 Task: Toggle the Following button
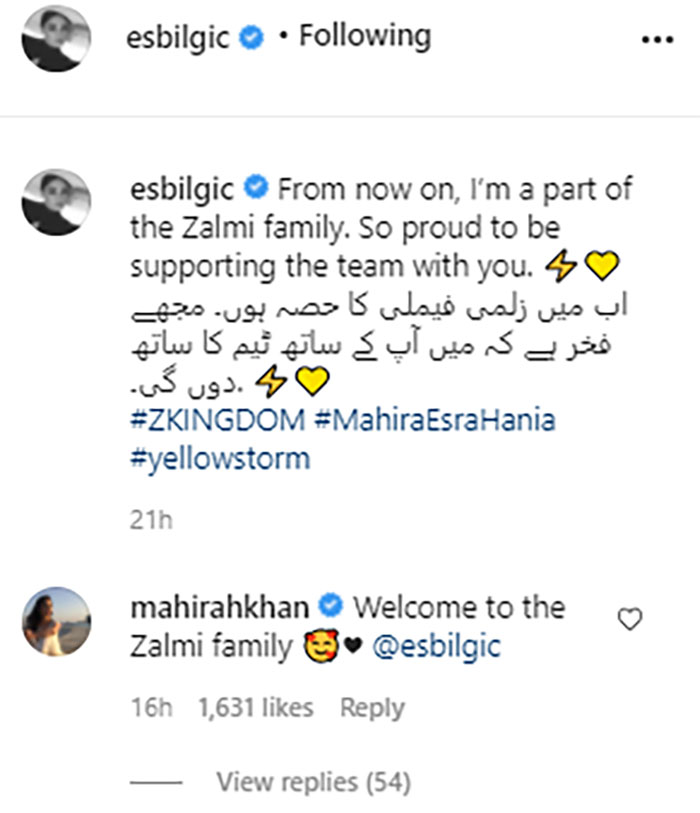[365, 38]
